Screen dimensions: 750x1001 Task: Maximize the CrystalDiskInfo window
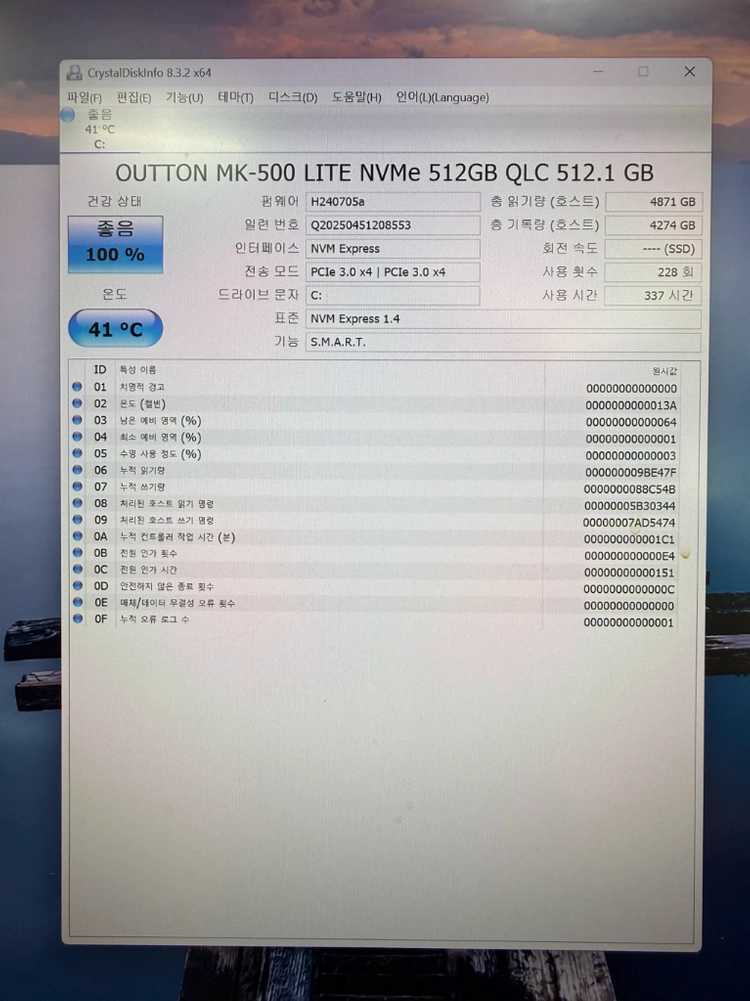tap(643, 72)
